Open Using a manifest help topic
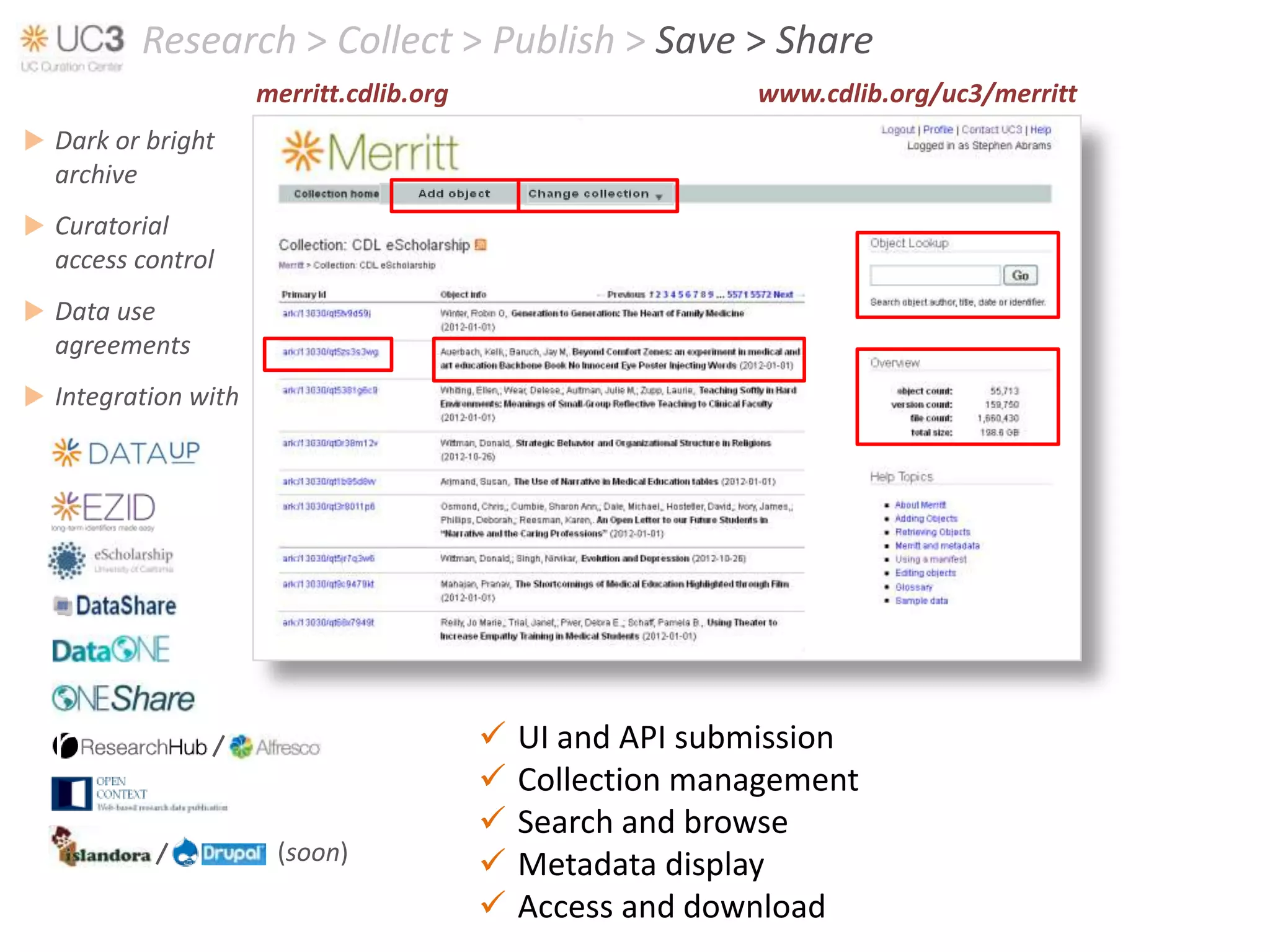Viewport: 1270px width, 952px height. pos(930,560)
